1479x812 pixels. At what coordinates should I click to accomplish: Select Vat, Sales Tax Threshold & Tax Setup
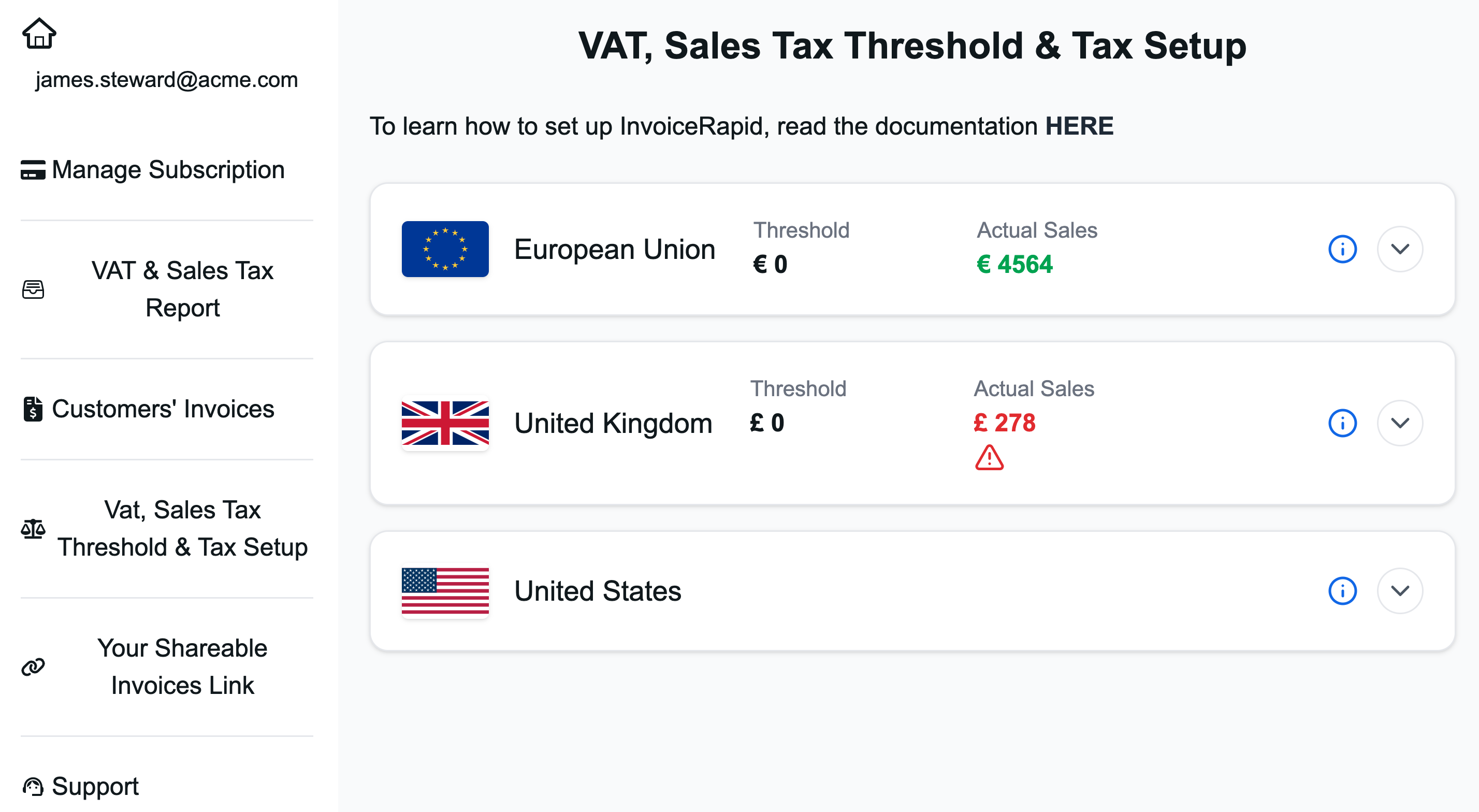[x=182, y=528]
